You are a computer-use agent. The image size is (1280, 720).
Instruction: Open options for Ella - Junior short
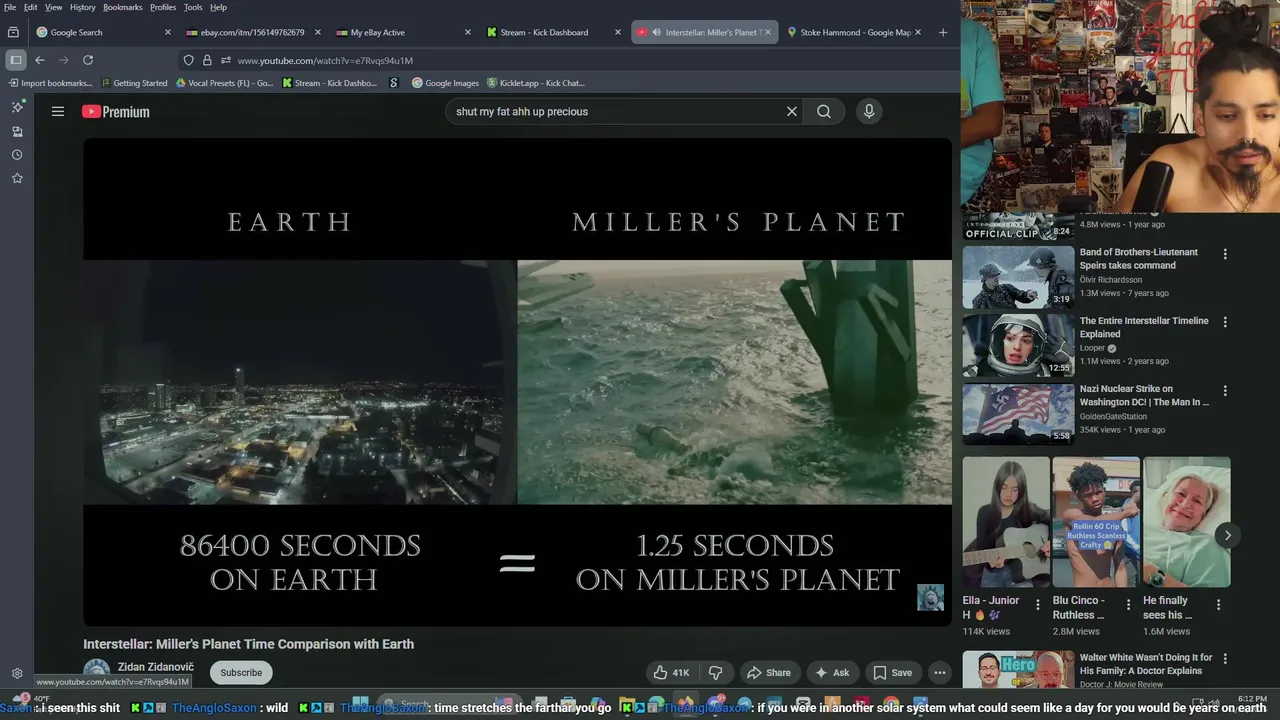coord(1038,605)
